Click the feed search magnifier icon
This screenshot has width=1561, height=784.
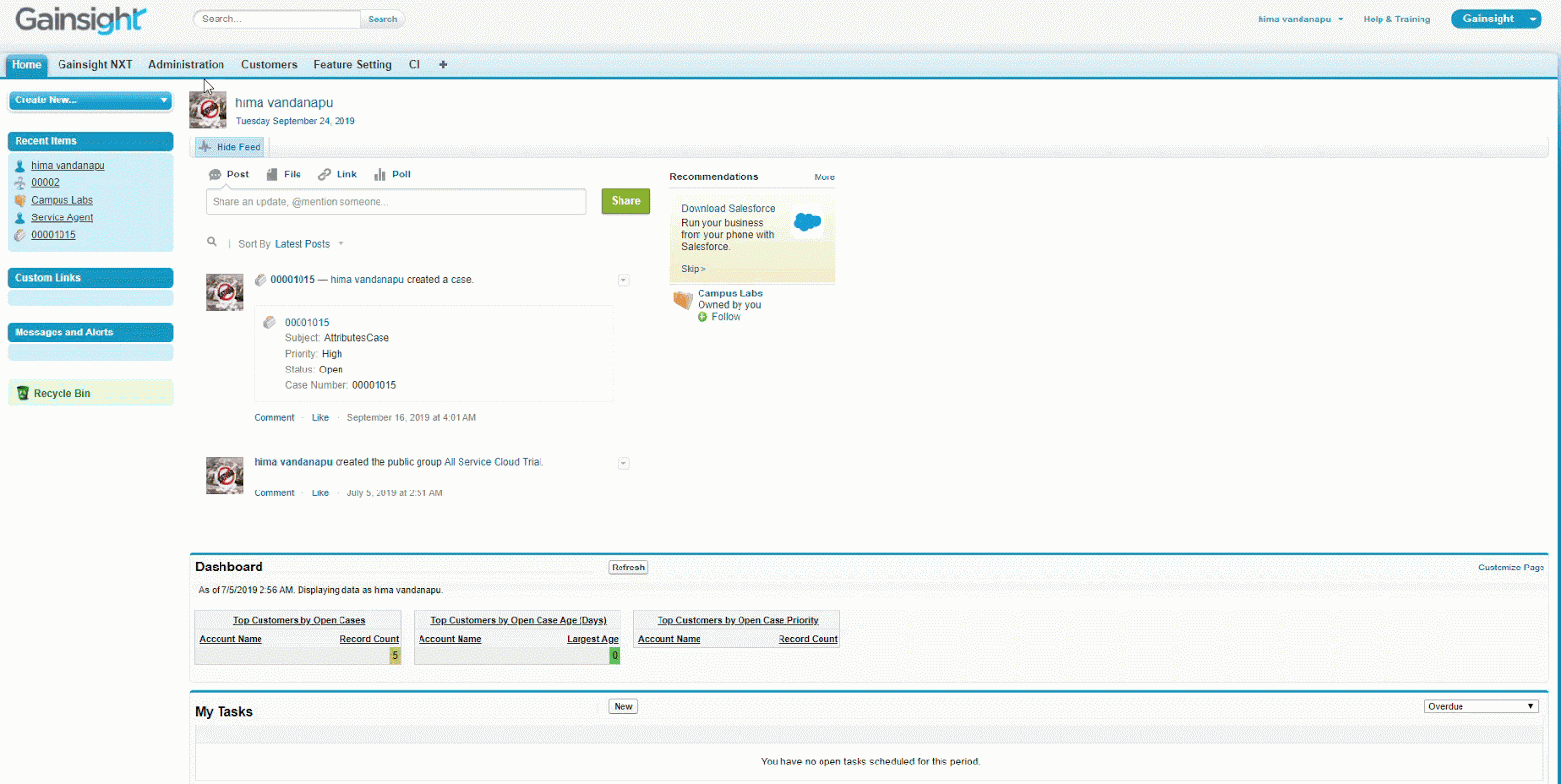211,242
